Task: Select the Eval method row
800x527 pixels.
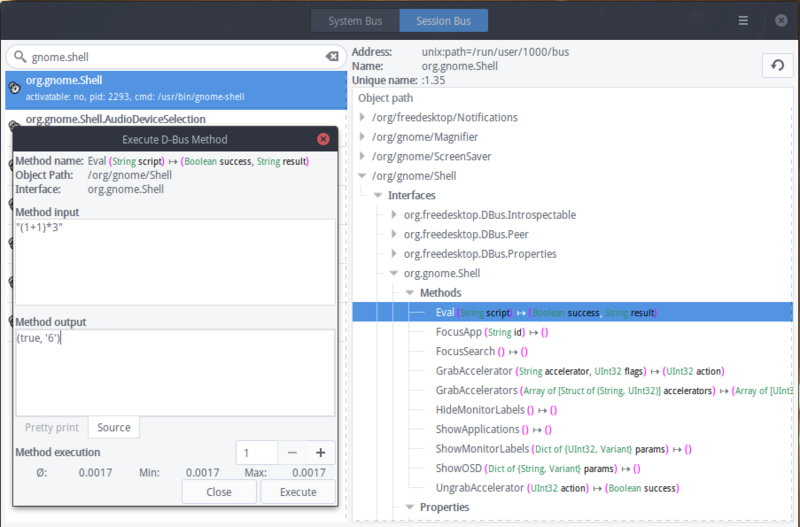Action: point(572,312)
